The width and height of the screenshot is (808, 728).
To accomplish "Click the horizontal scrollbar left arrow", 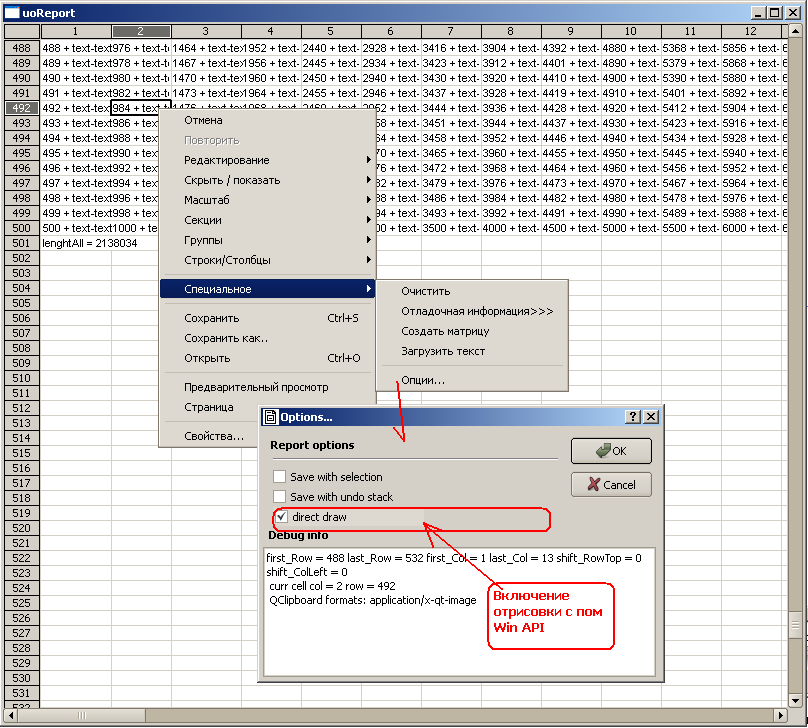I will (13, 716).
